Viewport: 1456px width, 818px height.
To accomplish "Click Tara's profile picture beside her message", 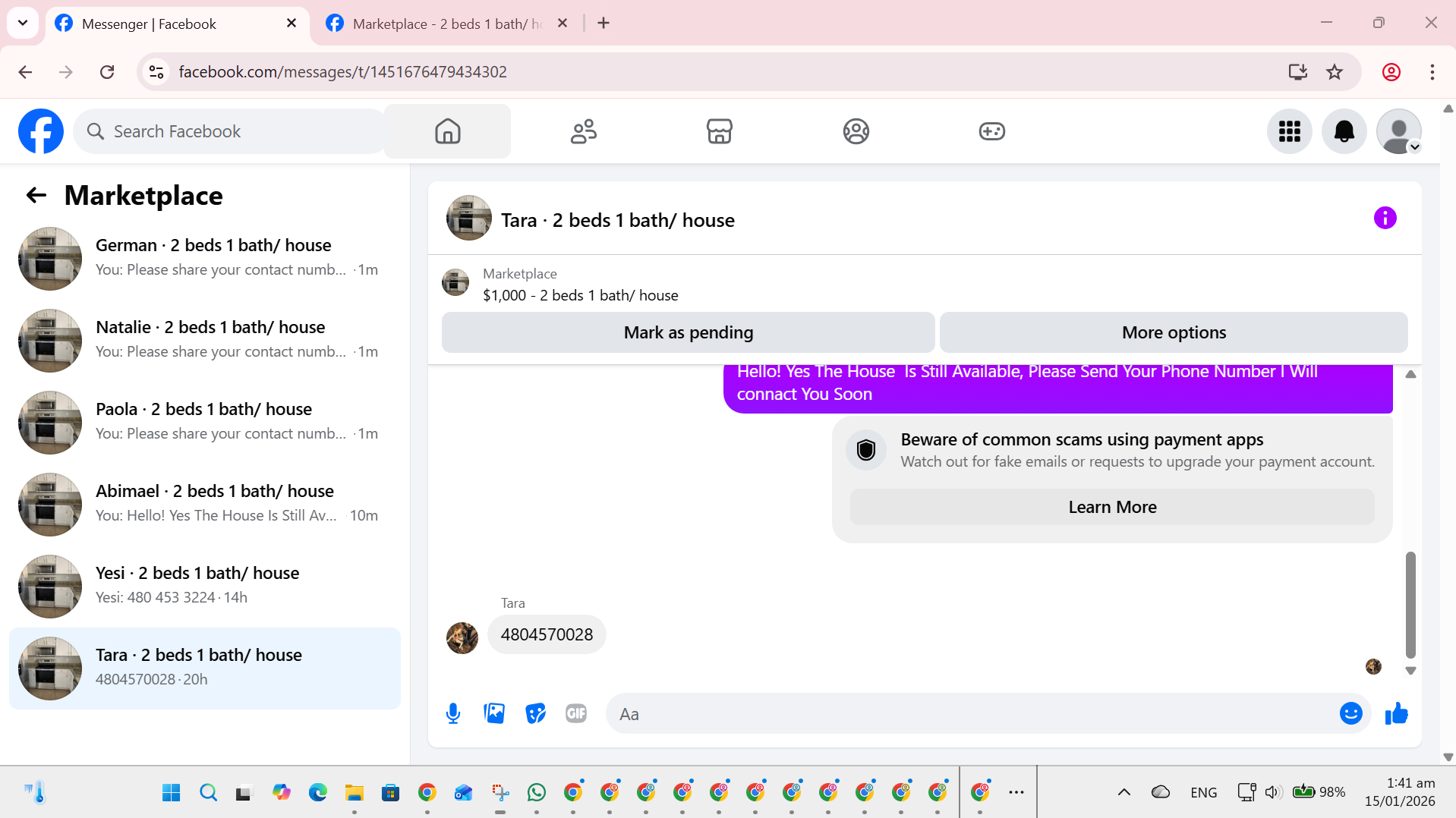I will click(x=462, y=638).
